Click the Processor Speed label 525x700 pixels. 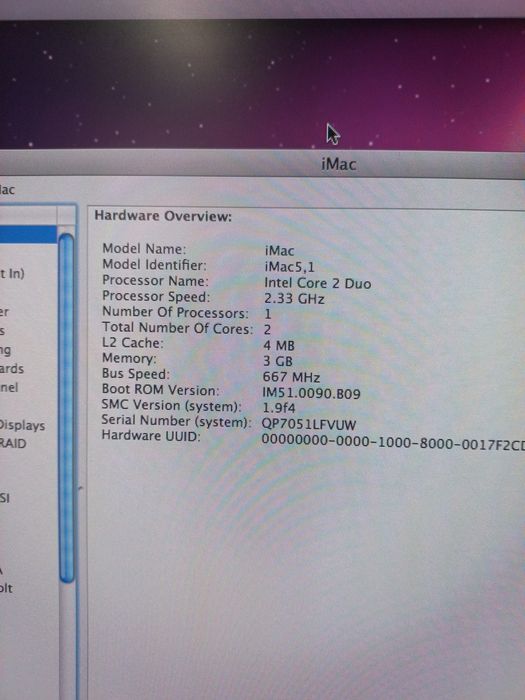pyautogui.click(x=156, y=296)
